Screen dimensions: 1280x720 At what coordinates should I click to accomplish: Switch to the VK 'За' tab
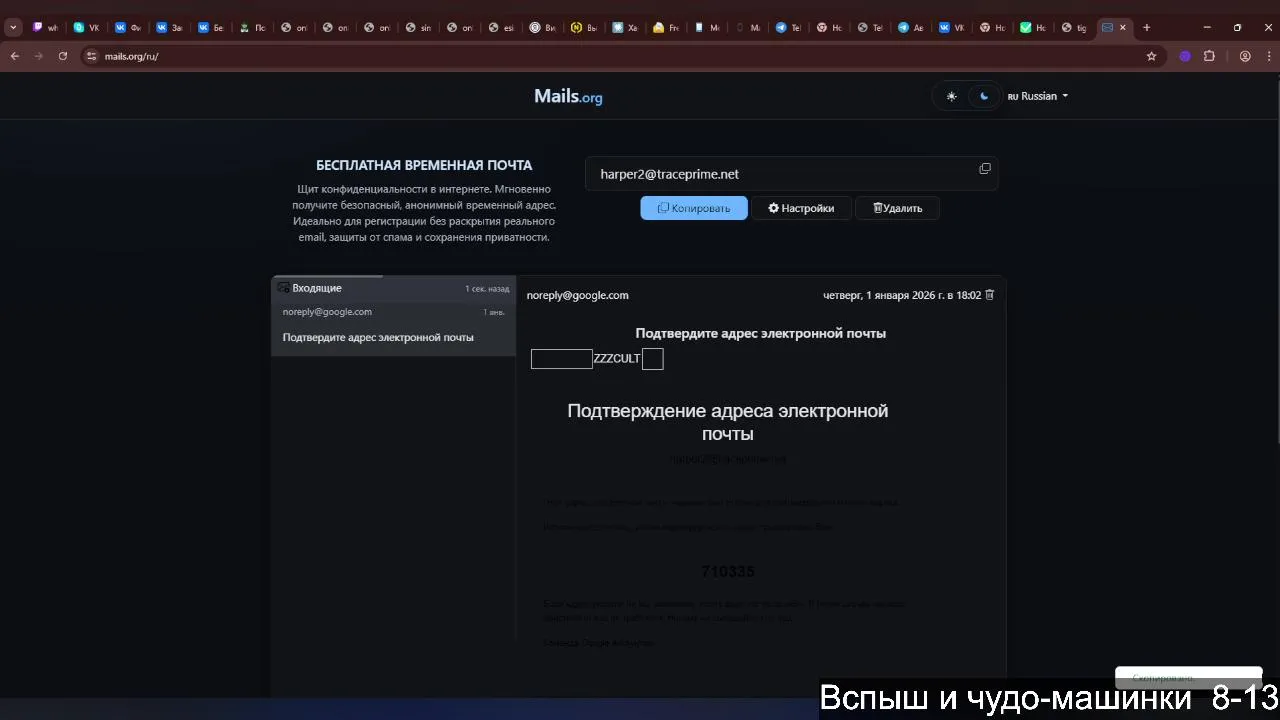click(169, 27)
